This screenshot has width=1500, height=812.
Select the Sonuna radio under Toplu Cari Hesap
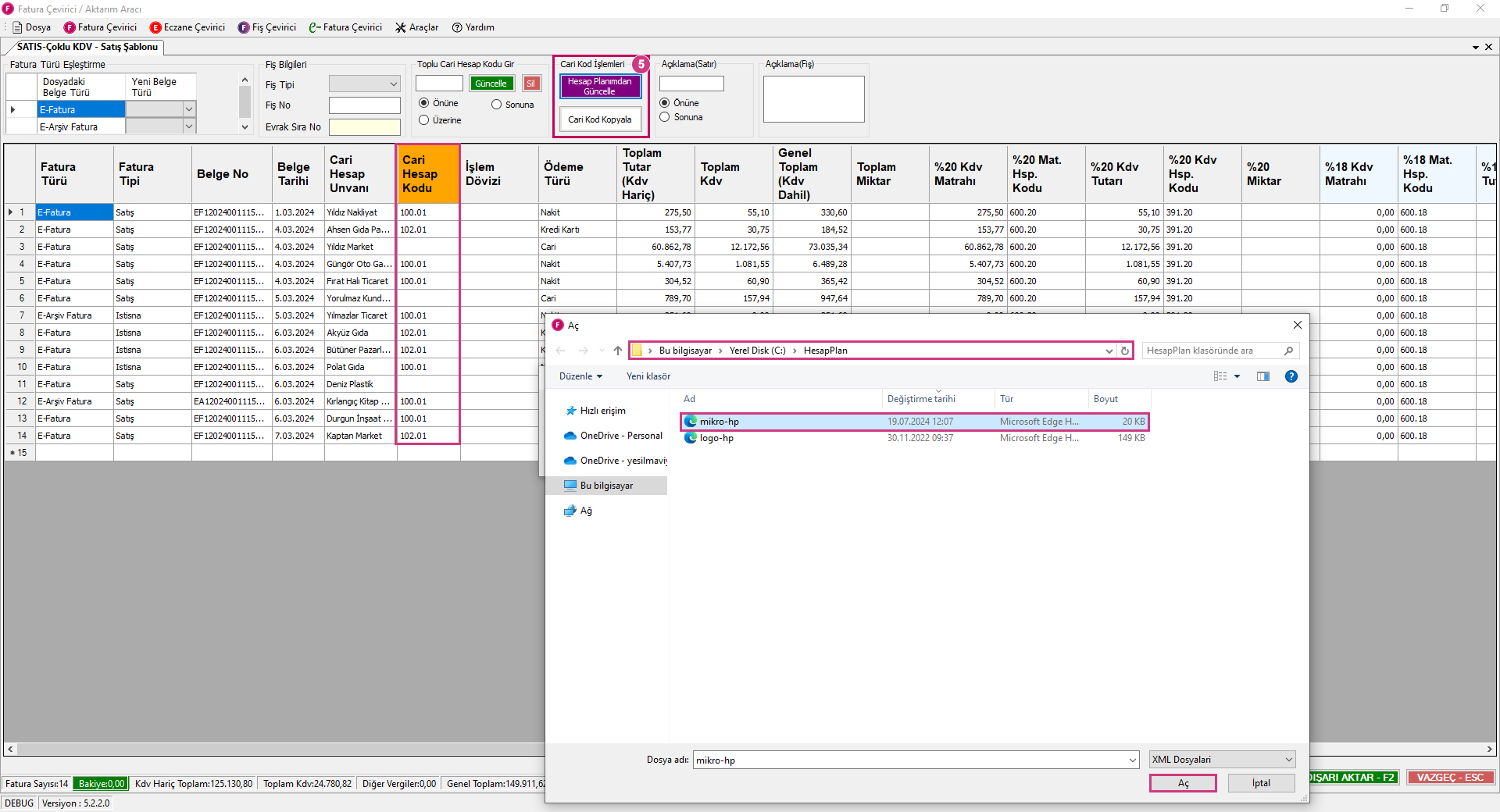point(497,105)
